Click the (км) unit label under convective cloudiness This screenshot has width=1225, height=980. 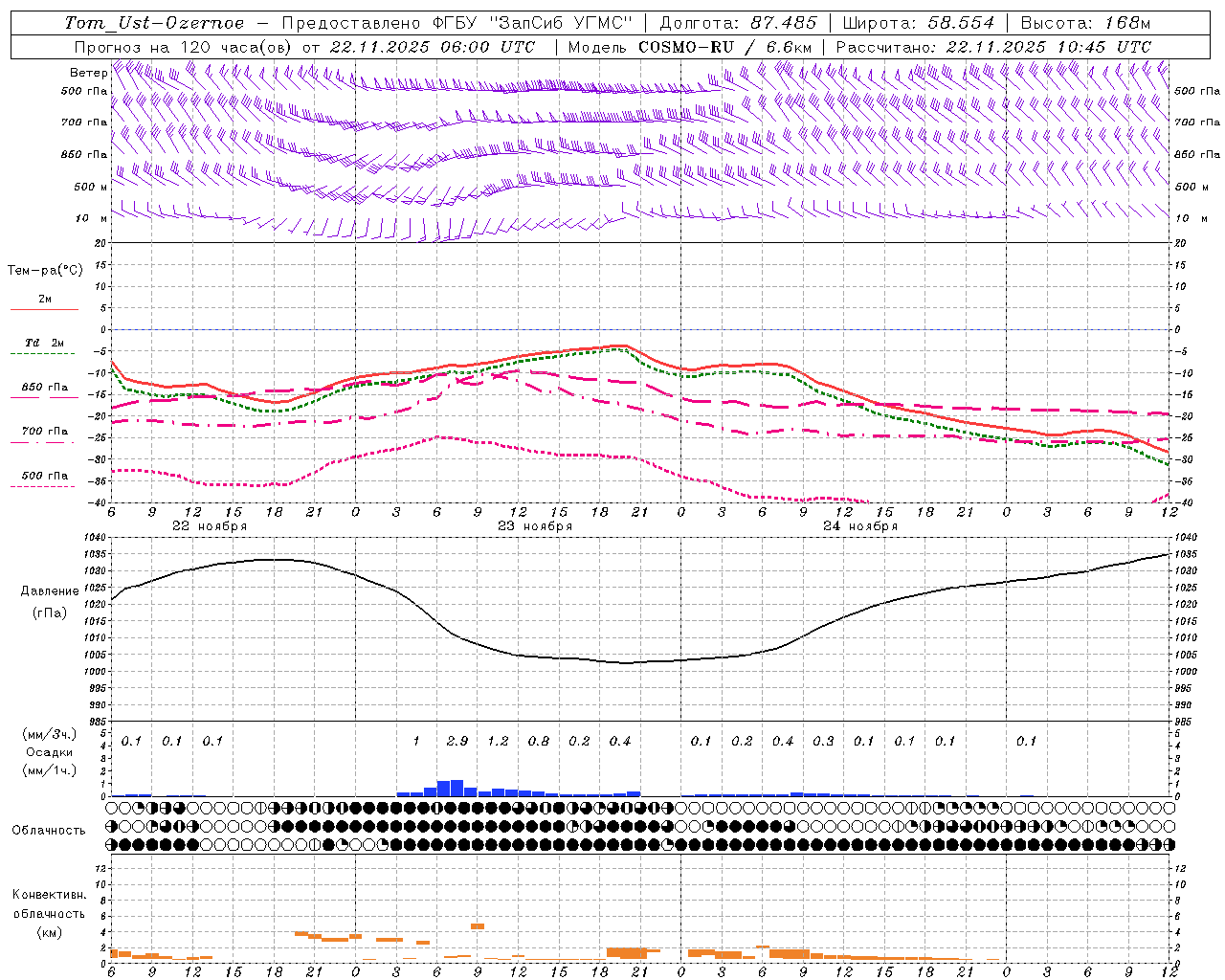49,932
